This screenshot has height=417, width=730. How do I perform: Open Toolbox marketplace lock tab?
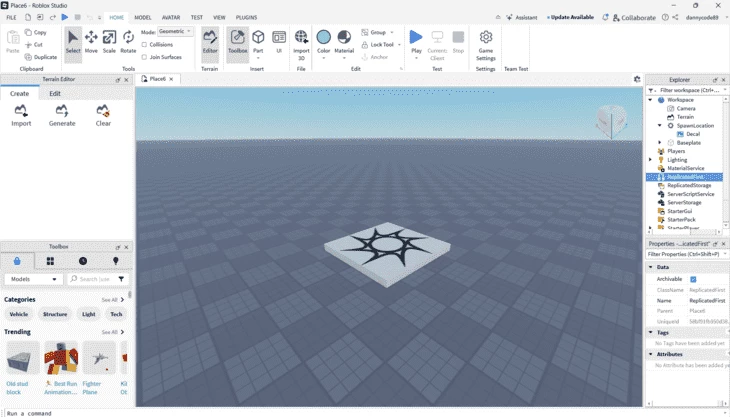17,261
